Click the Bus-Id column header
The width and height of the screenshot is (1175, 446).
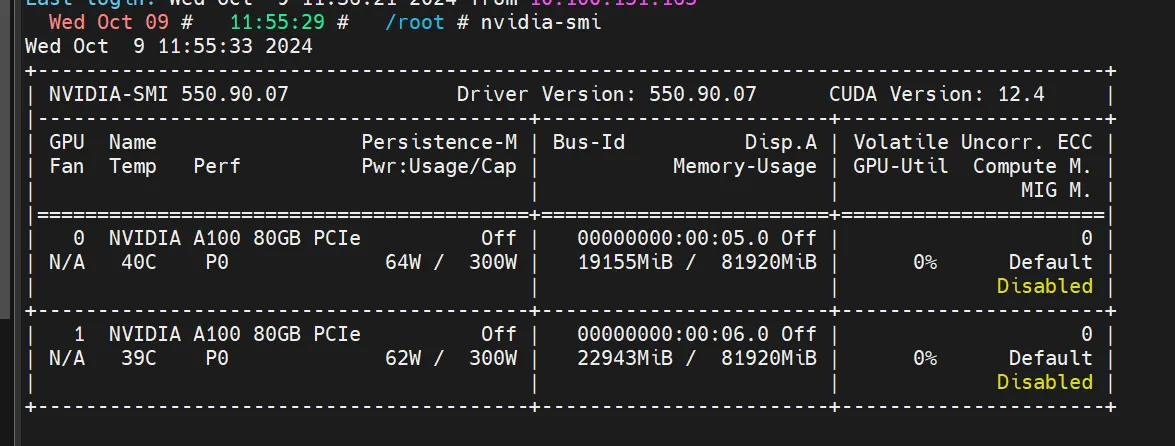click(x=589, y=142)
